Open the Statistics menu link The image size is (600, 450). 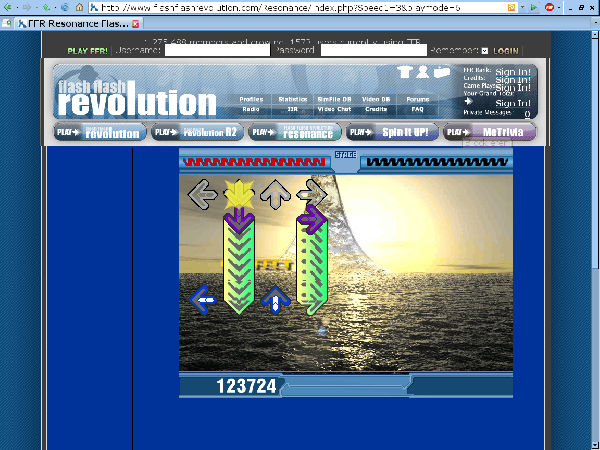[x=292, y=100]
